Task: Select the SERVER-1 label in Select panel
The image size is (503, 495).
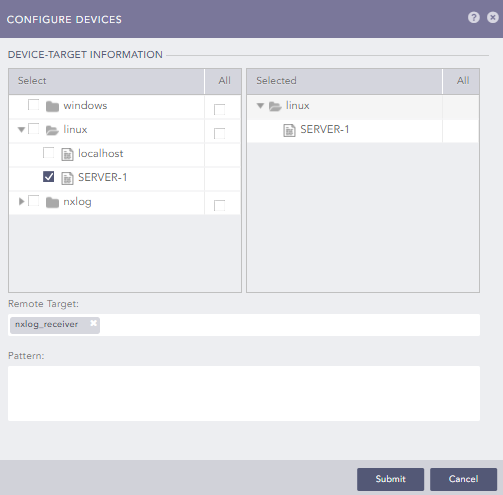Action: [x=103, y=177]
